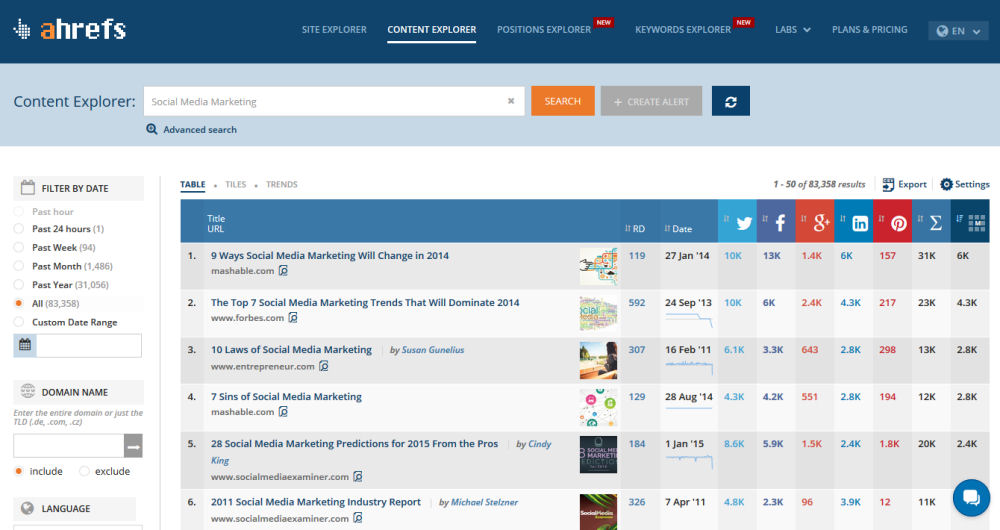The width and height of the screenshot is (1000, 530).
Task: Sort by Twitter shares column icon
Action: pos(744,223)
